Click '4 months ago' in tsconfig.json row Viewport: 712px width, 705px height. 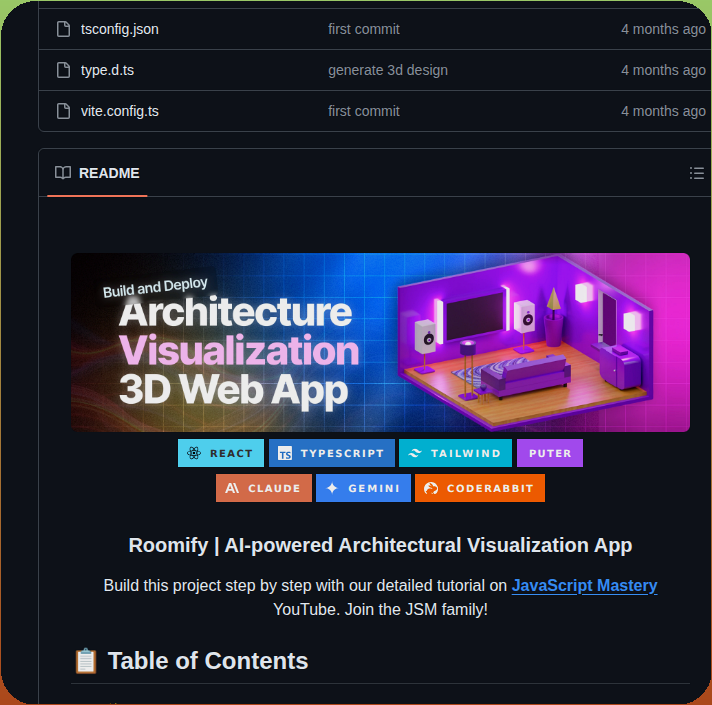coord(663,29)
